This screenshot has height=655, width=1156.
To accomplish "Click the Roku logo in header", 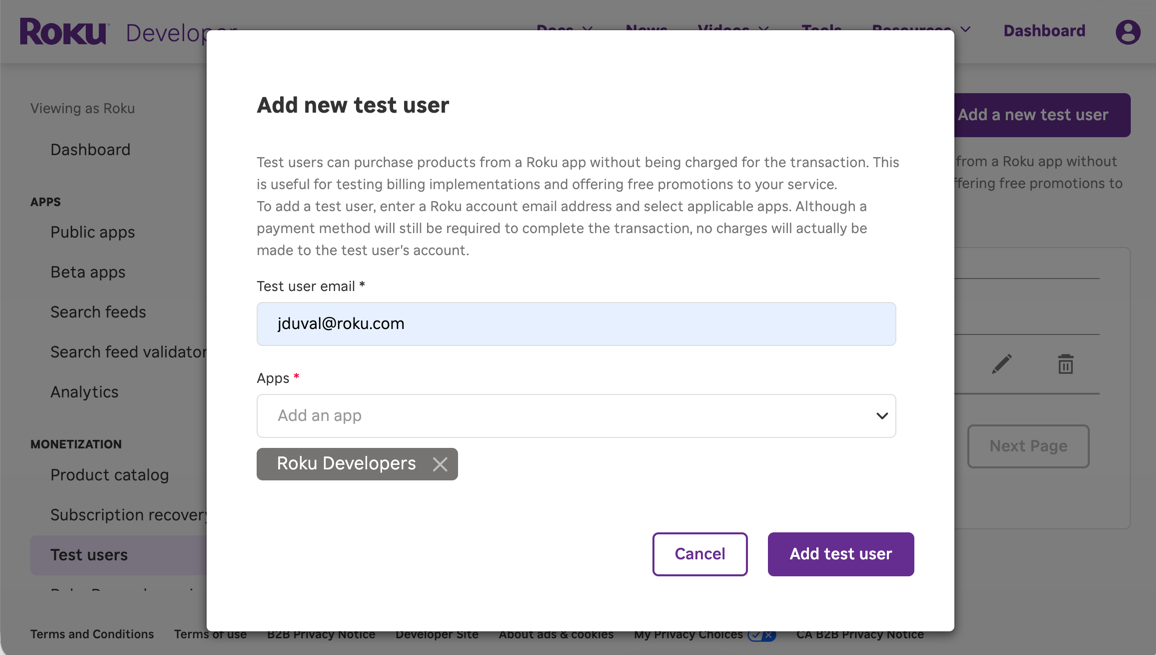I will [64, 32].
